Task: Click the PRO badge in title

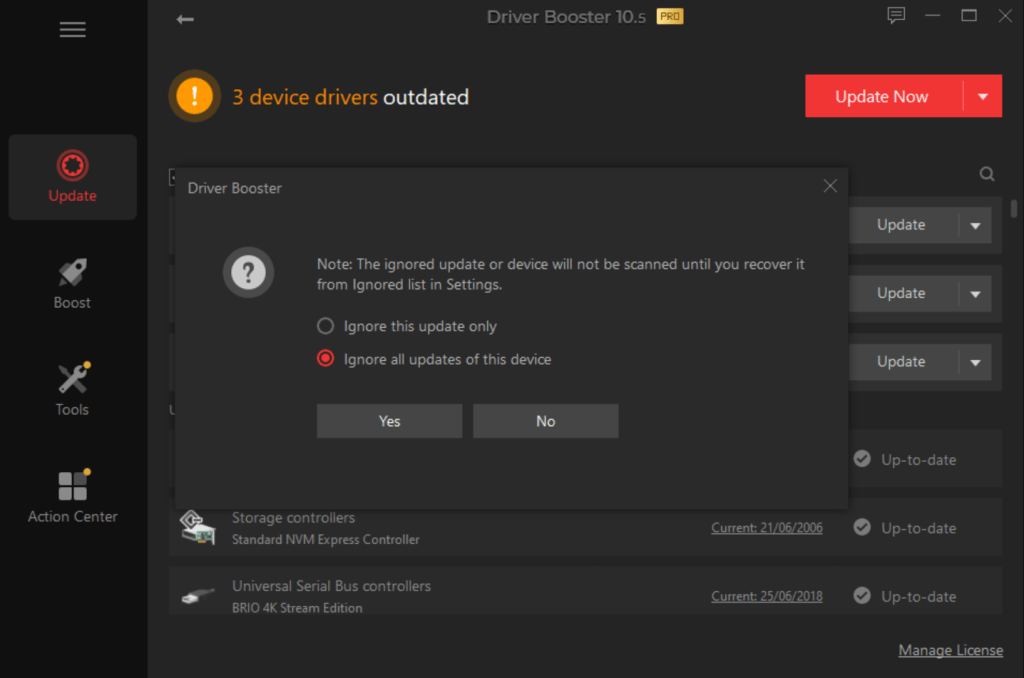Action: (669, 16)
